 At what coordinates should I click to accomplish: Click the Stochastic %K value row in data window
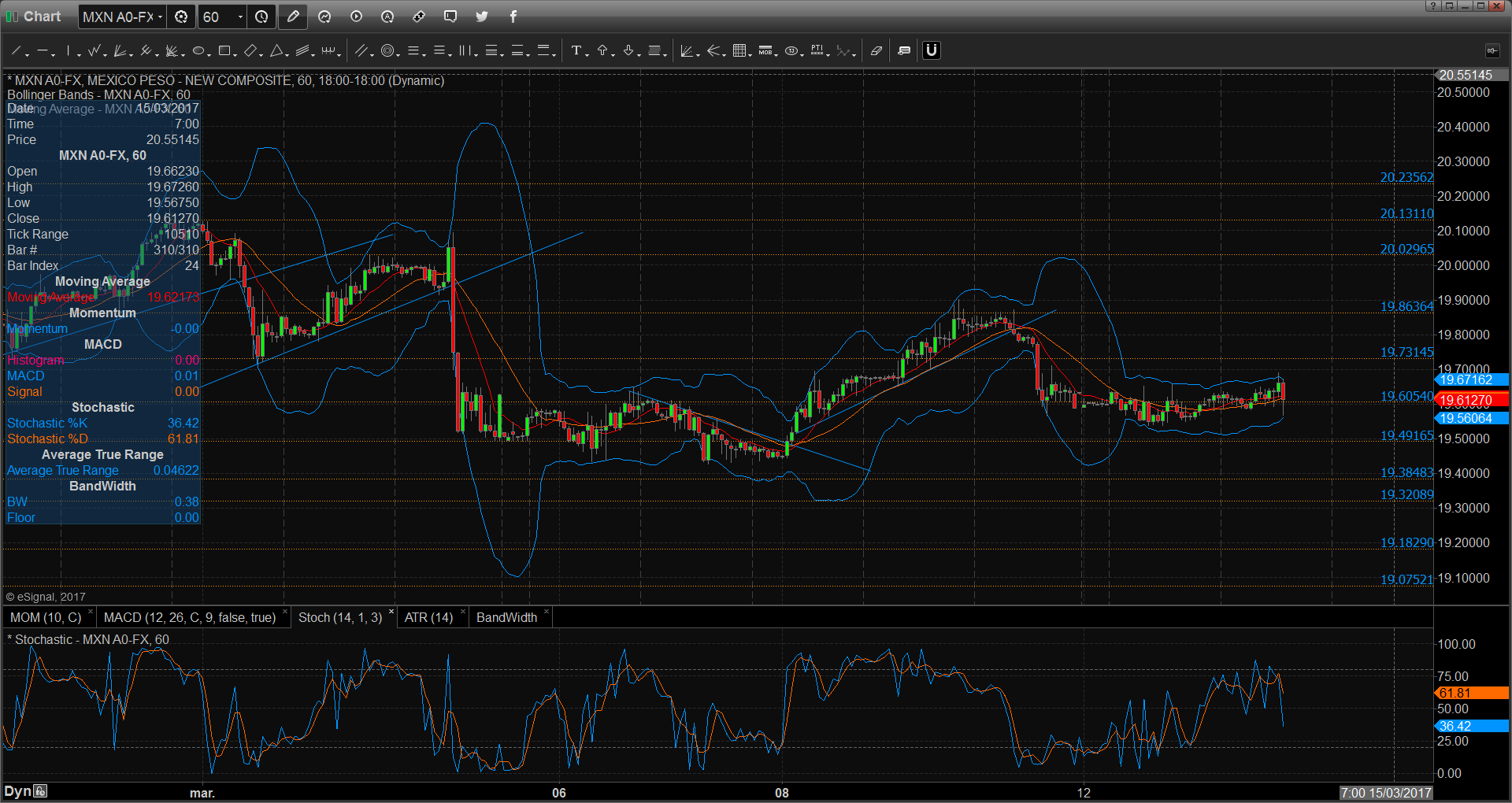pyautogui.click(x=102, y=424)
